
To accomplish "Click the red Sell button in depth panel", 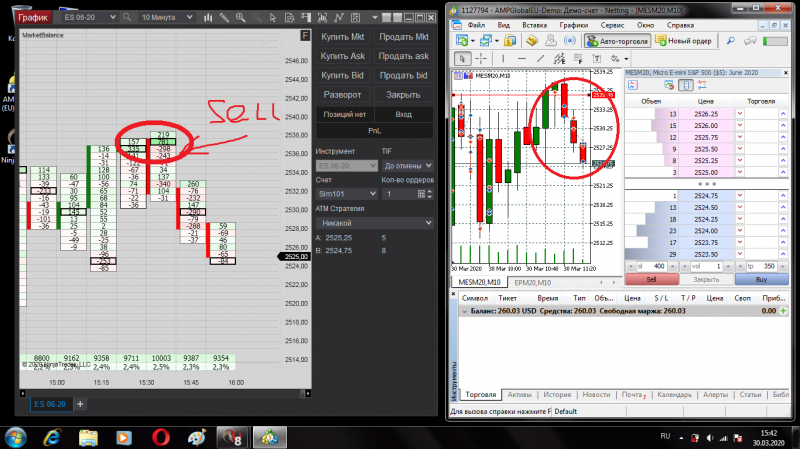I will [x=652, y=280].
